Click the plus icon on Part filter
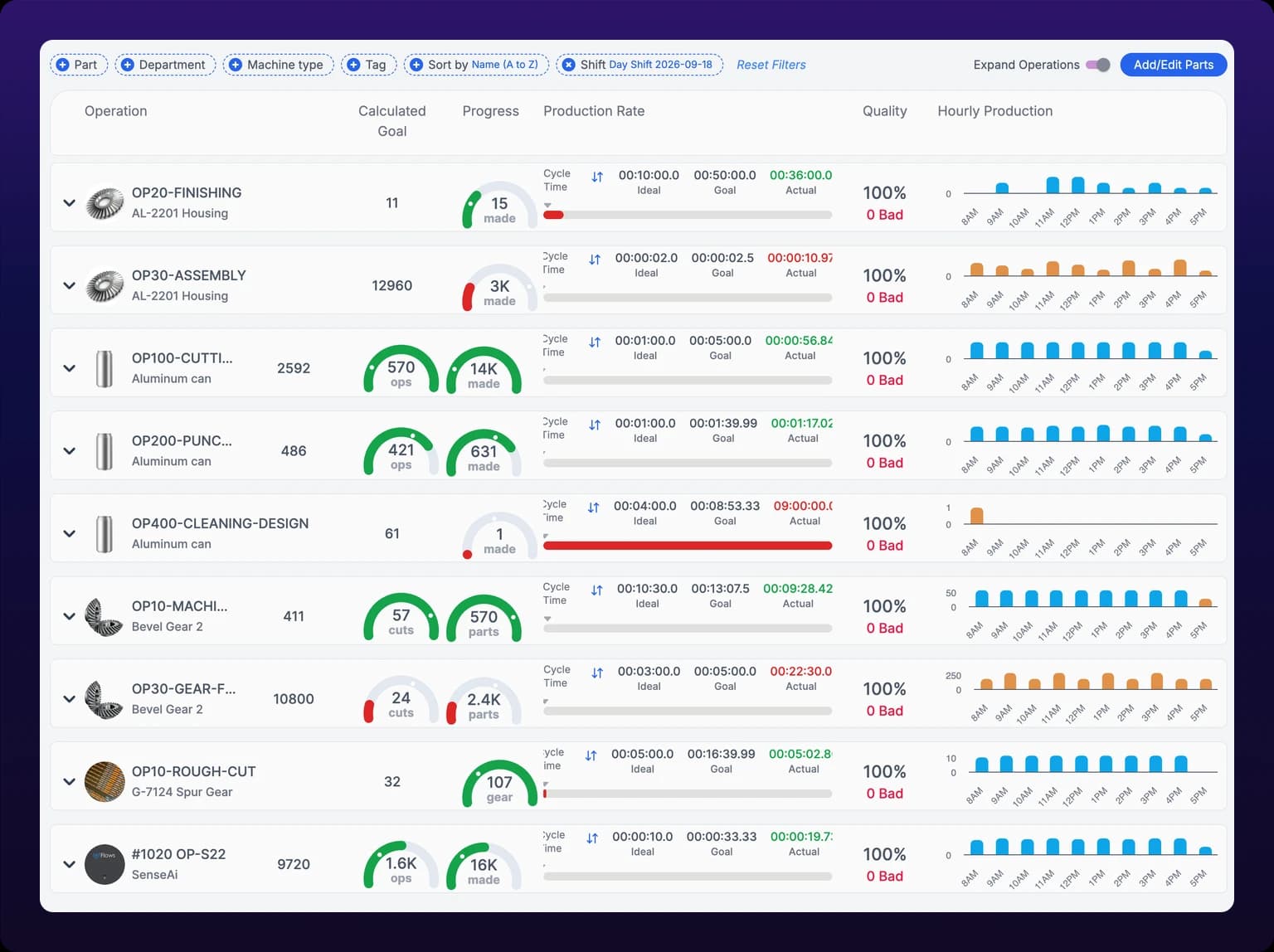 point(62,65)
